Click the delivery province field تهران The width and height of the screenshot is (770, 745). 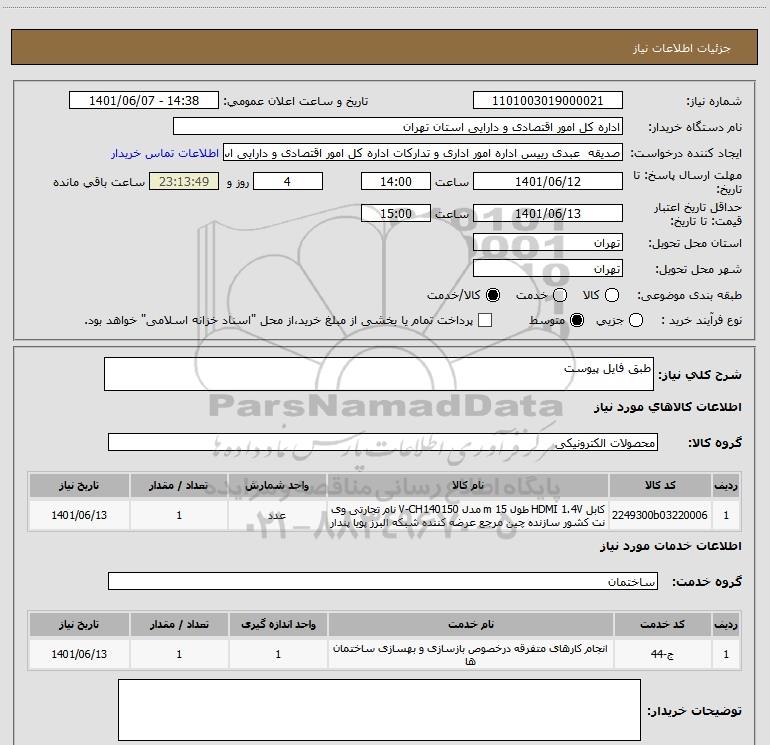coord(548,242)
